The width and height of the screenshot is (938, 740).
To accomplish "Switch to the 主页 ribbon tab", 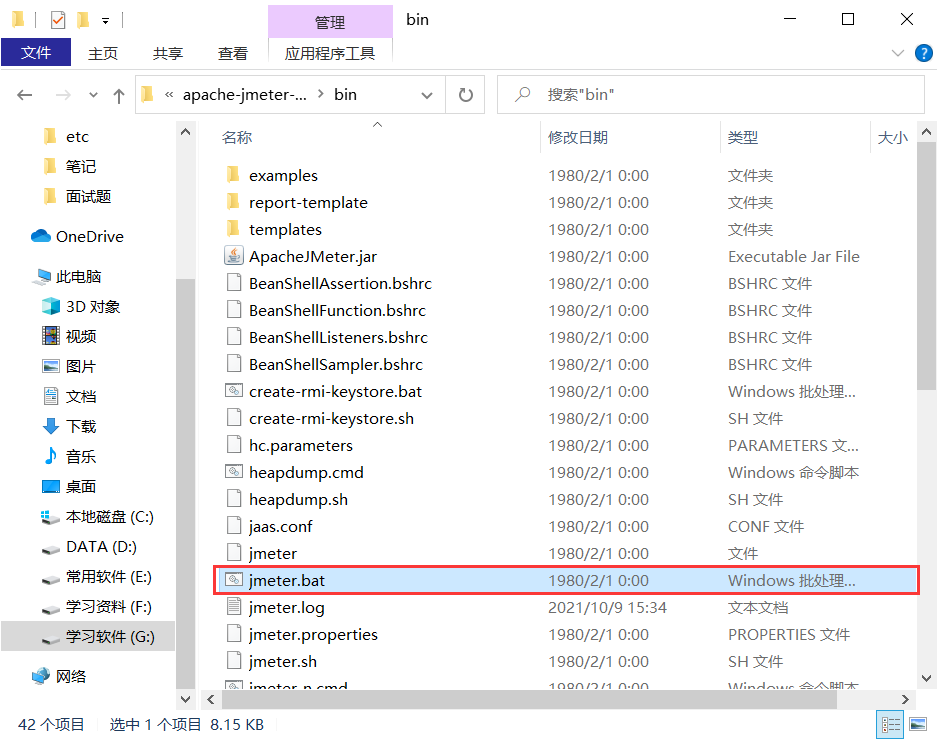I will coord(103,53).
